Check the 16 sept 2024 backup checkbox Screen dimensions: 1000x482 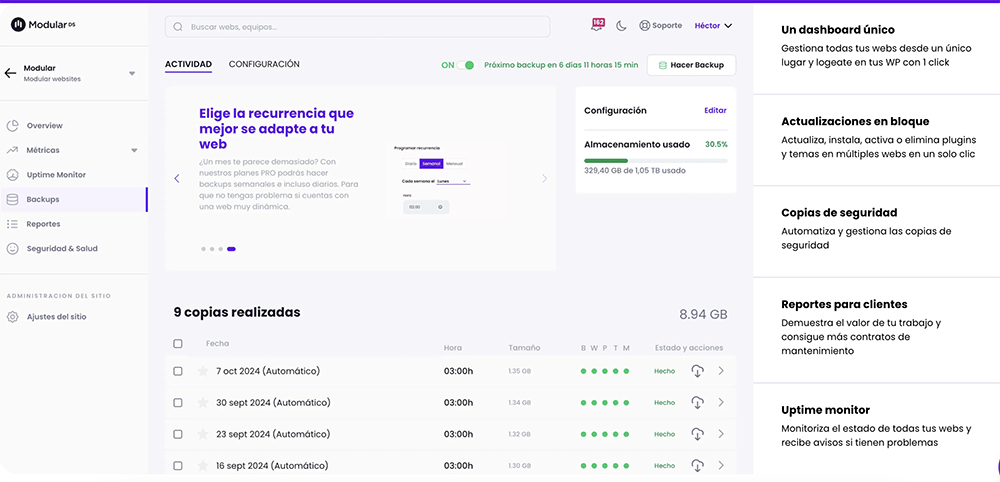coord(178,465)
